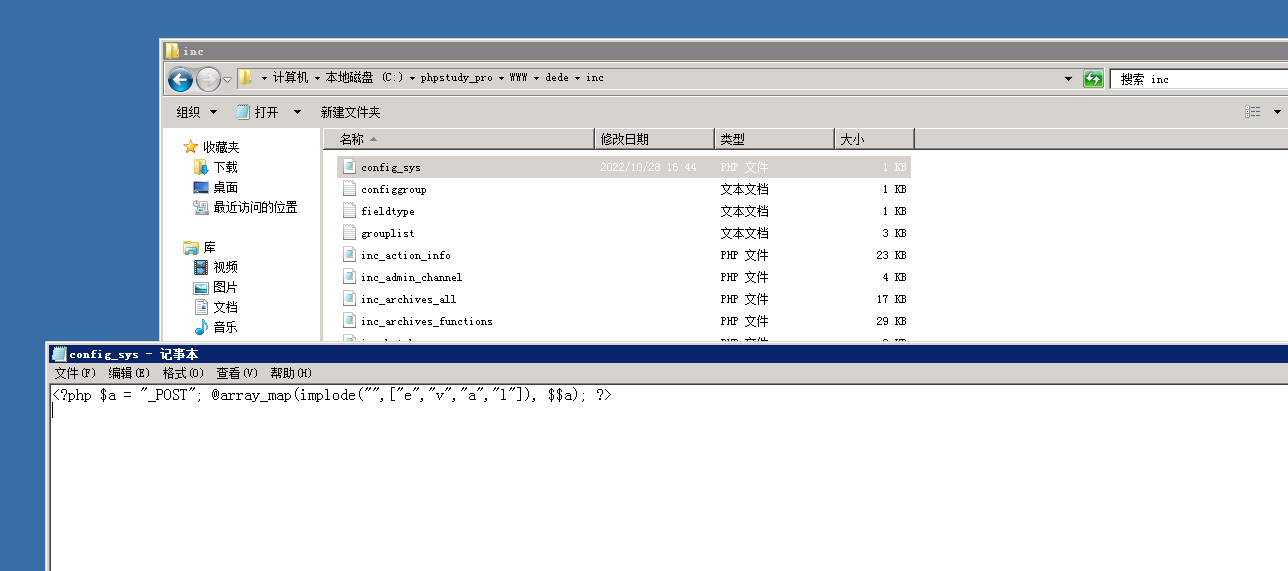
Task: Open the 文件(F) menu in Notepad
Action: point(75,373)
